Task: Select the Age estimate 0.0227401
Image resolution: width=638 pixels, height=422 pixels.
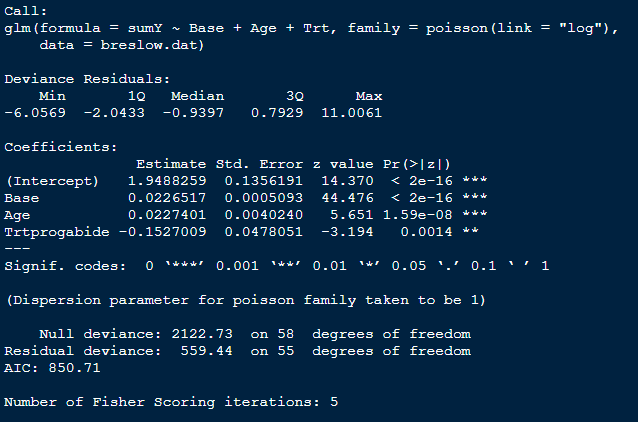Action: 167,215
